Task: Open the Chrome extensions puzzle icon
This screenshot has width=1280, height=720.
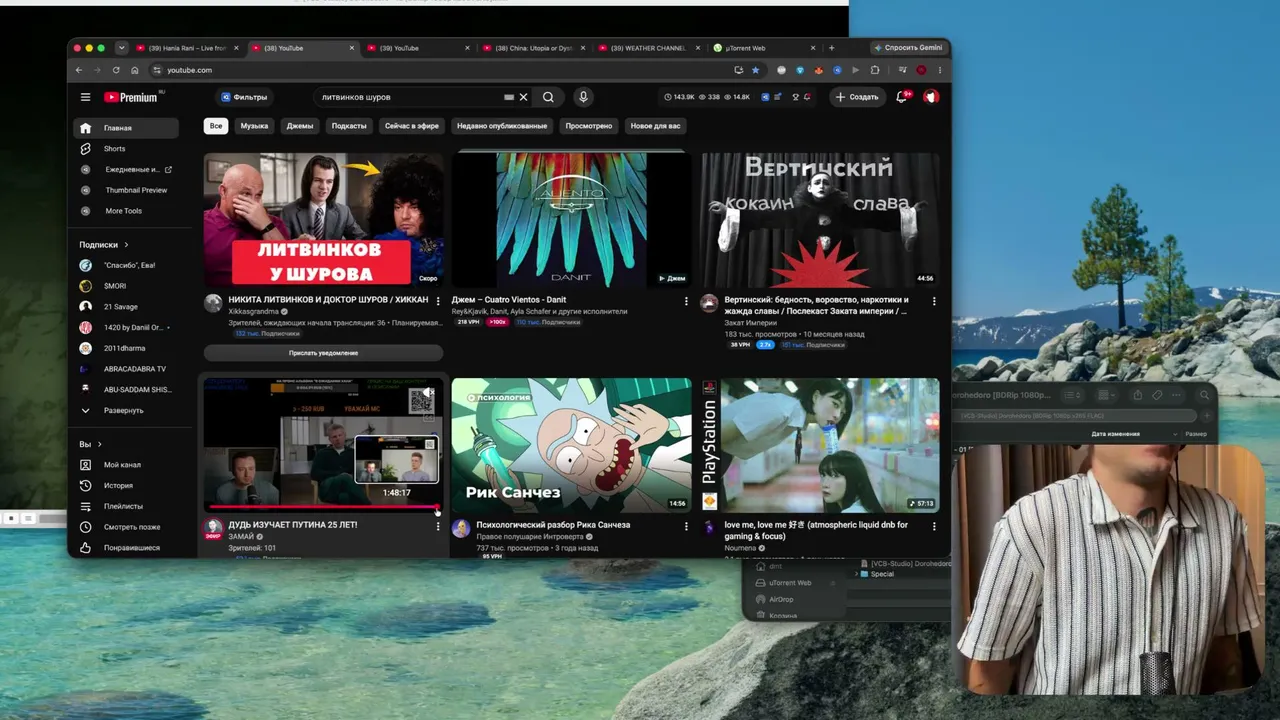Action: pyautogui.click(x=875, y=70)
